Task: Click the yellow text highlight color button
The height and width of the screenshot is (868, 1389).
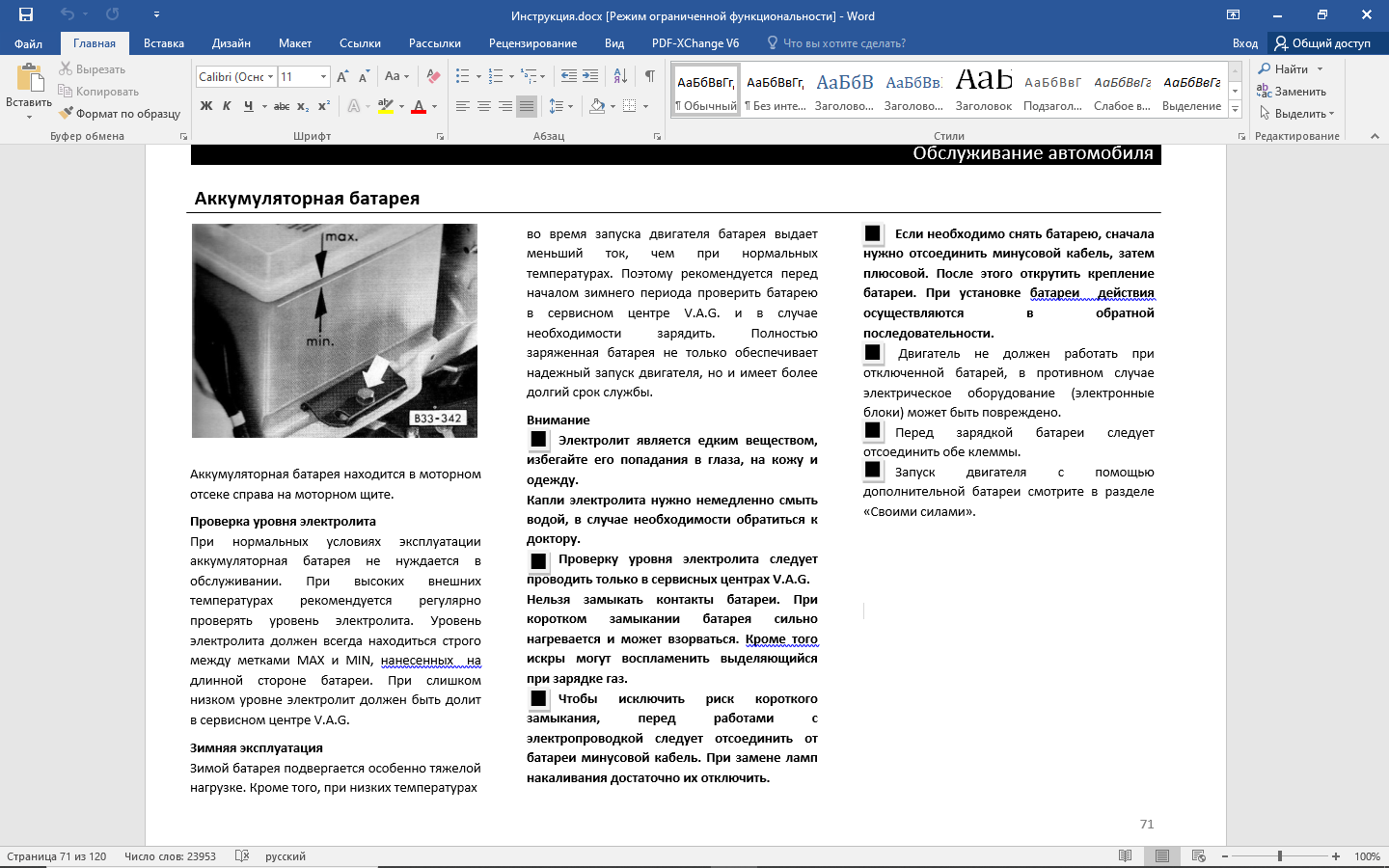Action: 385,106
